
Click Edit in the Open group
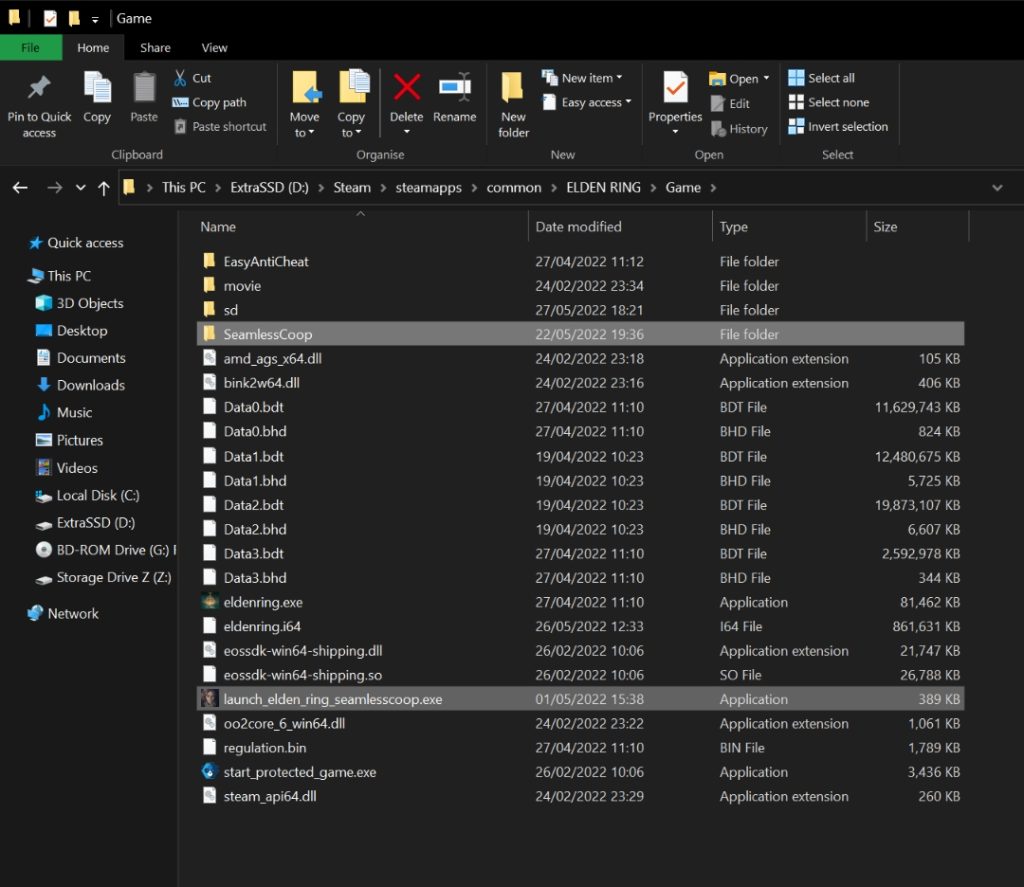coord(730,104)
